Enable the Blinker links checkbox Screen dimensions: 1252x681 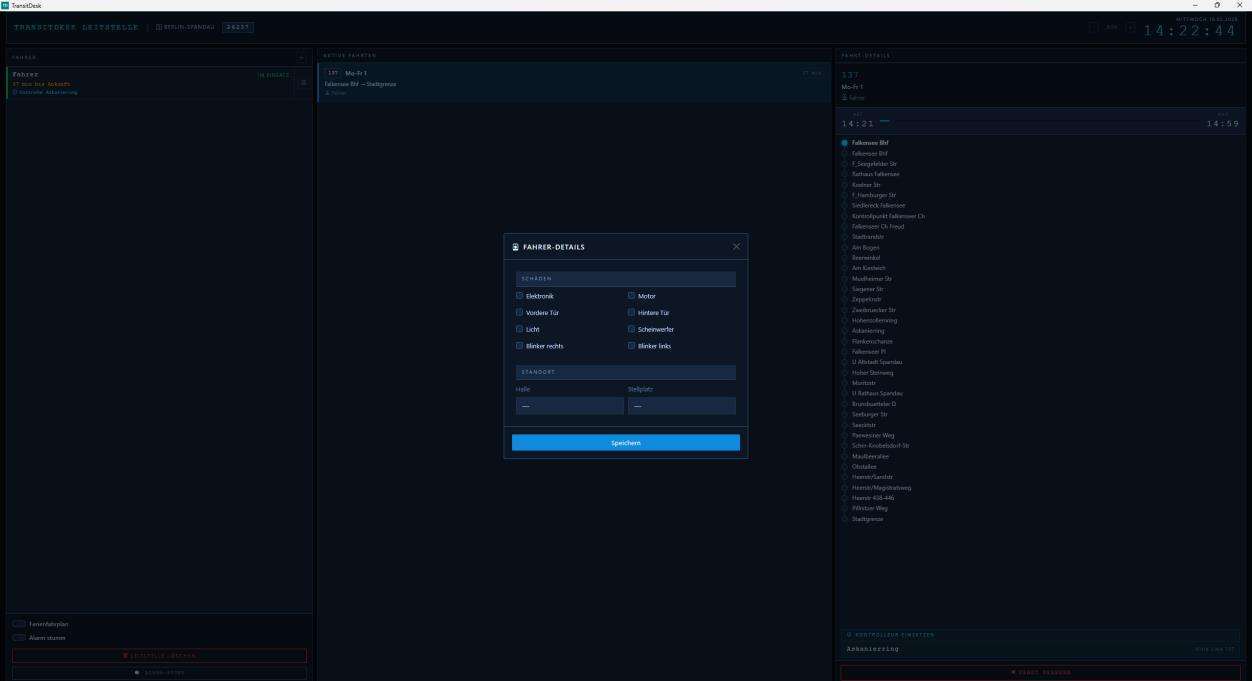[632, 346]
